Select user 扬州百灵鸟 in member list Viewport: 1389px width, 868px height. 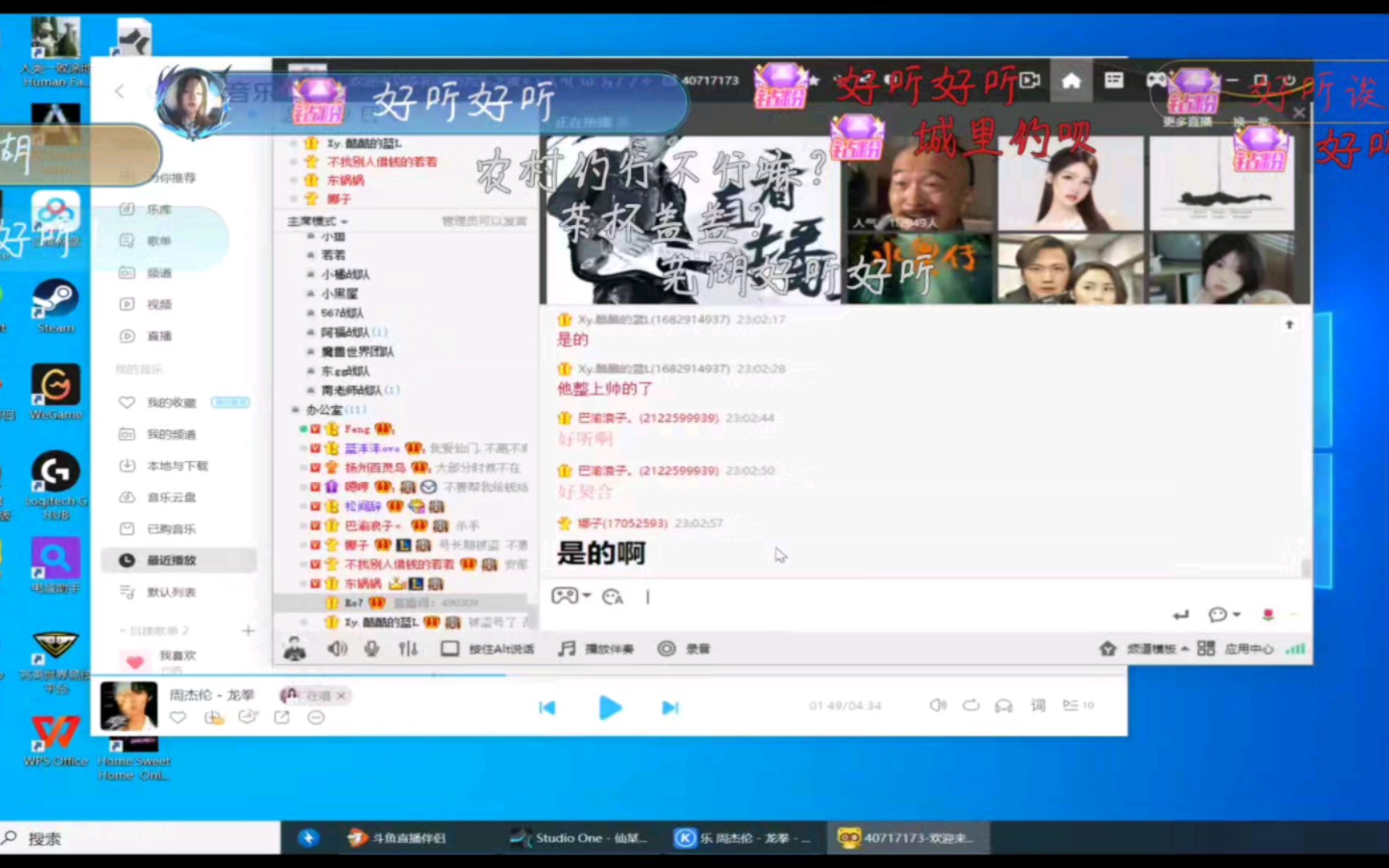click(375, 468)
